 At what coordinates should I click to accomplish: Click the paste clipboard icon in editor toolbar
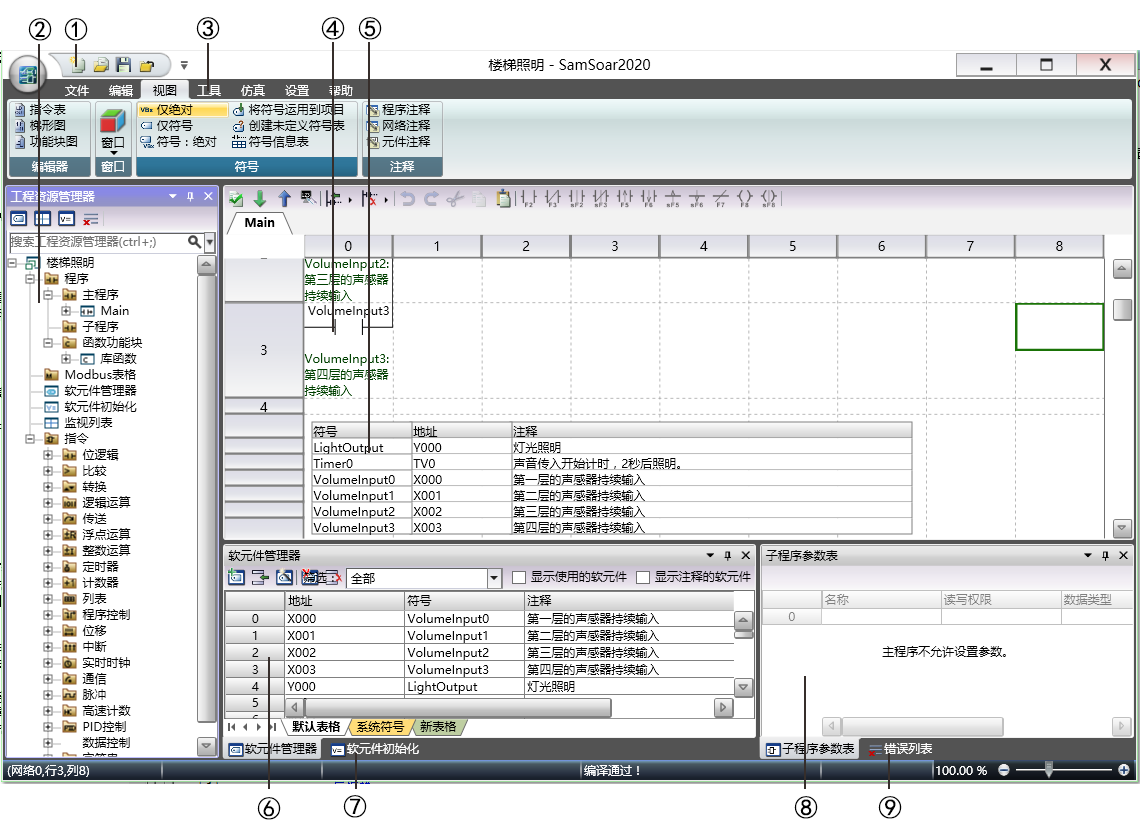[x=504, y=199]
